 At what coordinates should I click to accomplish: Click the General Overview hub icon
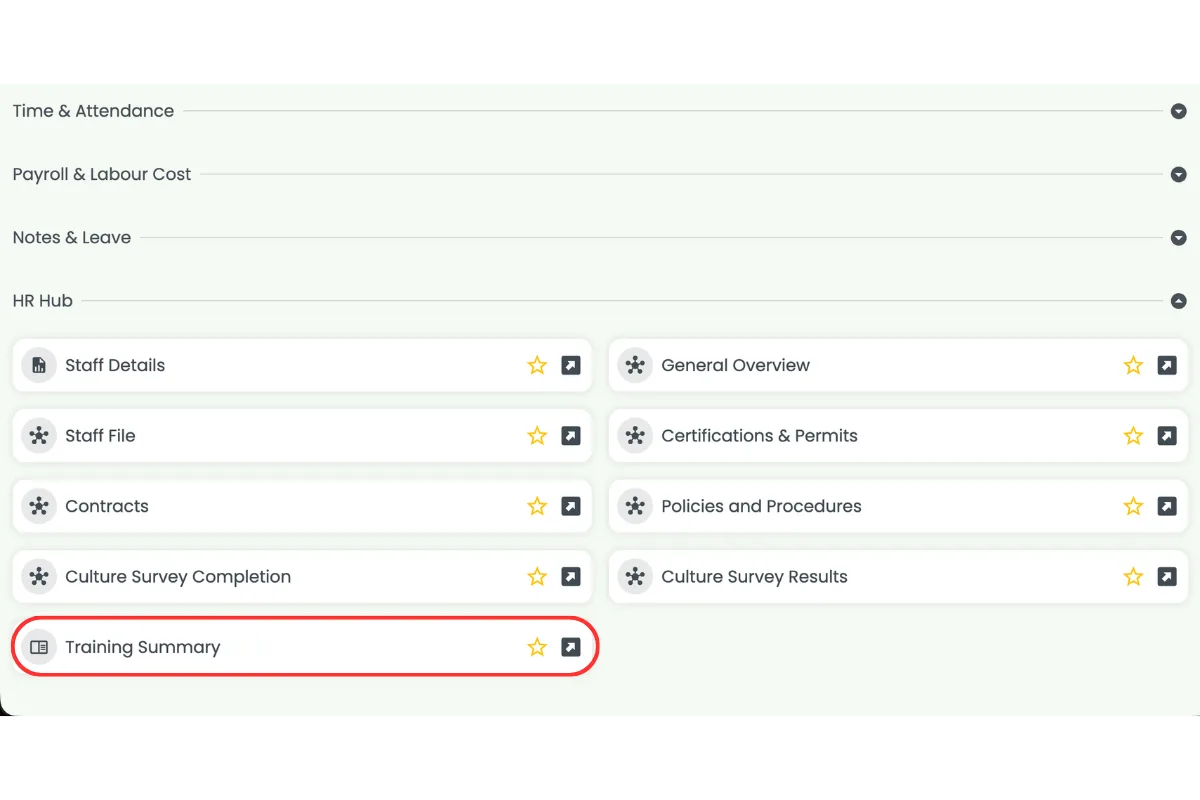point(635,365)
